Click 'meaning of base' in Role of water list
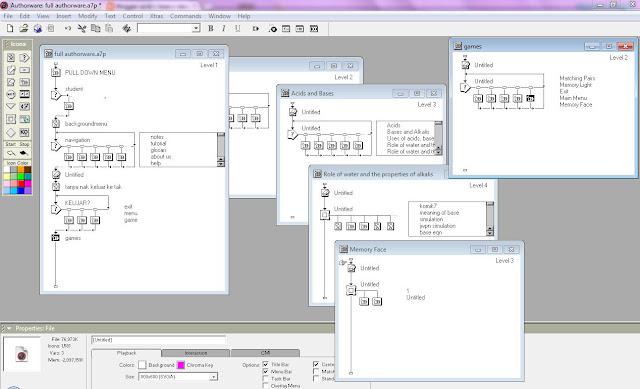The height and width of the screenshot is (389, 640). (439, 213)
